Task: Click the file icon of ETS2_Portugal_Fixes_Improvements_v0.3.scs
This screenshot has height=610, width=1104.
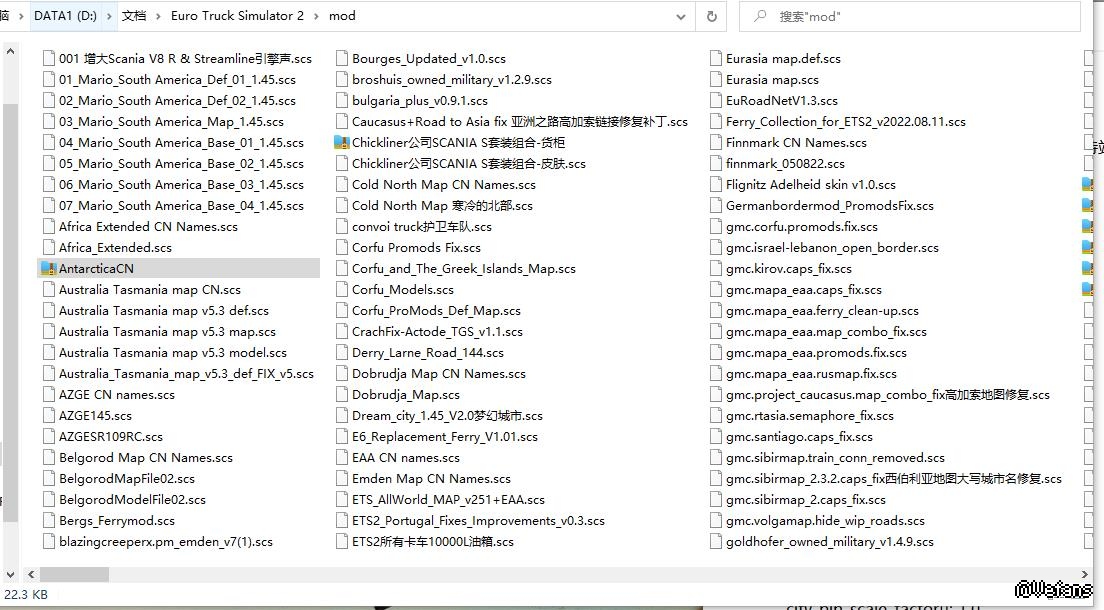Action: point(341,521)
